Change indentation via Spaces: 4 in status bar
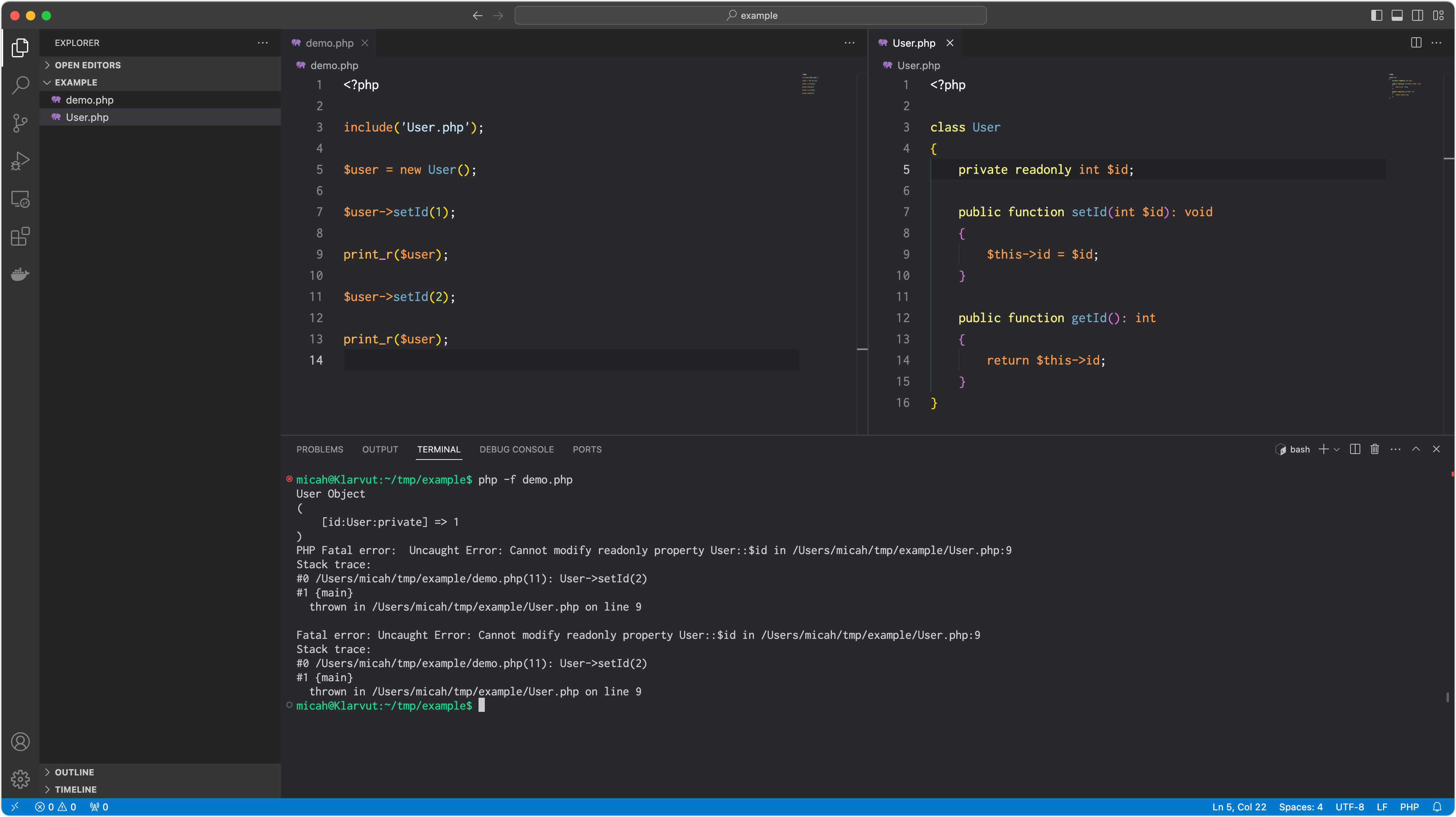The image size is (1456, 817). (x=1301, y=807)
